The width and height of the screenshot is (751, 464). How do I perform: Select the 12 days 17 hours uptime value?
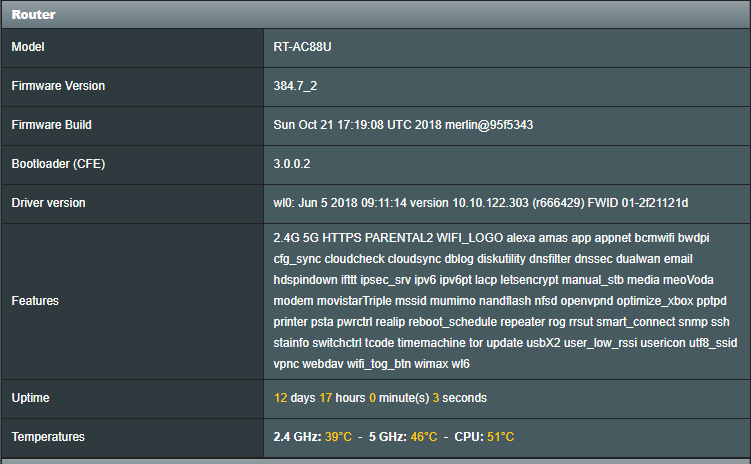point(380,398)
